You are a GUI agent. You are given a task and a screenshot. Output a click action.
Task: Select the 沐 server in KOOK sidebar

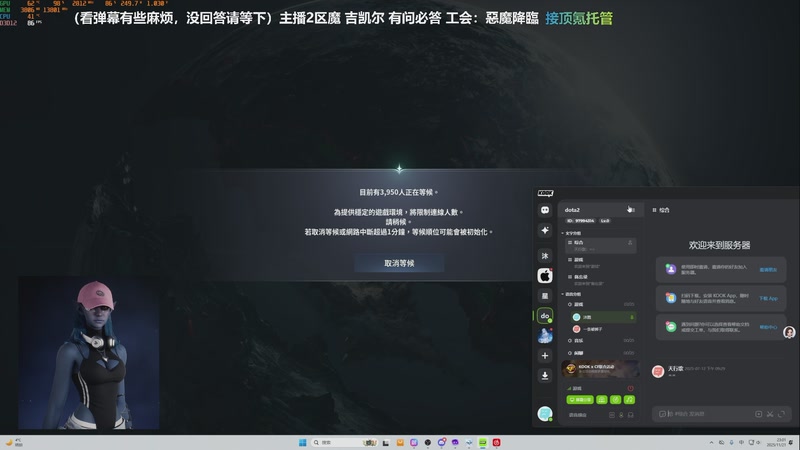pyautogui.click(x=544, y=256)
